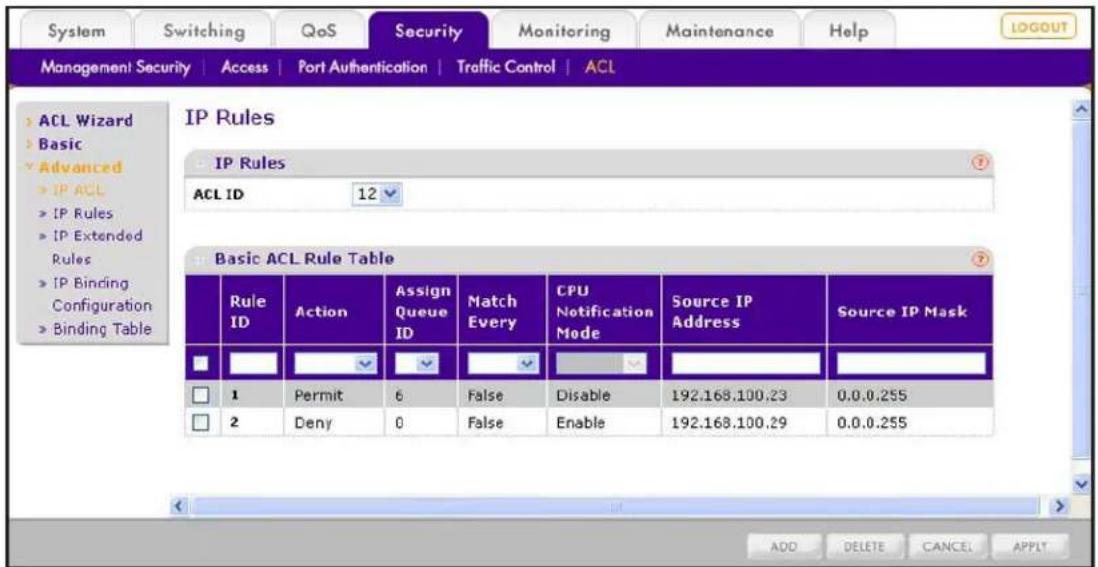Screen dimensions: 1098x567
Task: Switch to the Switching tab
Action: pyautogui.click(x=204, y=31)
